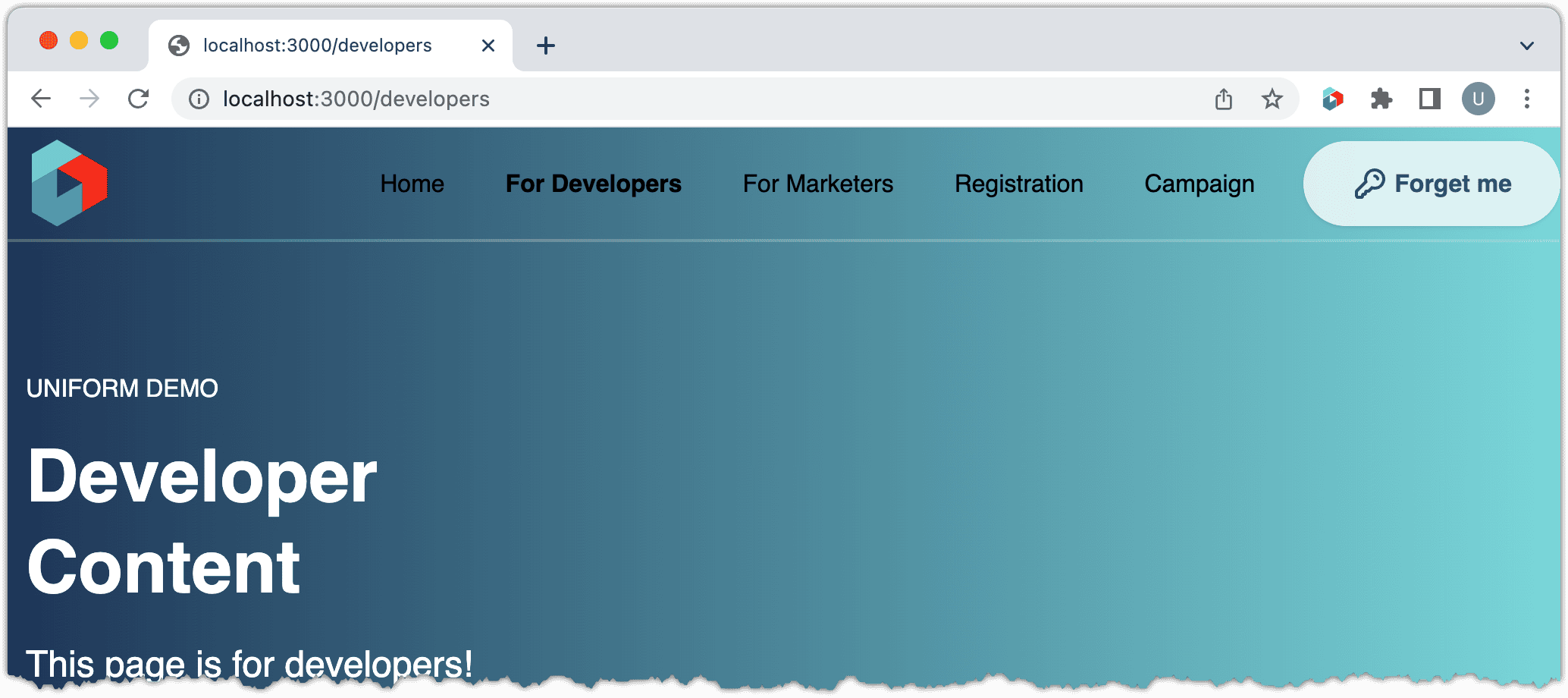Open the Uniform browser extension icon
1568x698 pixels.
coord(1333,99)
